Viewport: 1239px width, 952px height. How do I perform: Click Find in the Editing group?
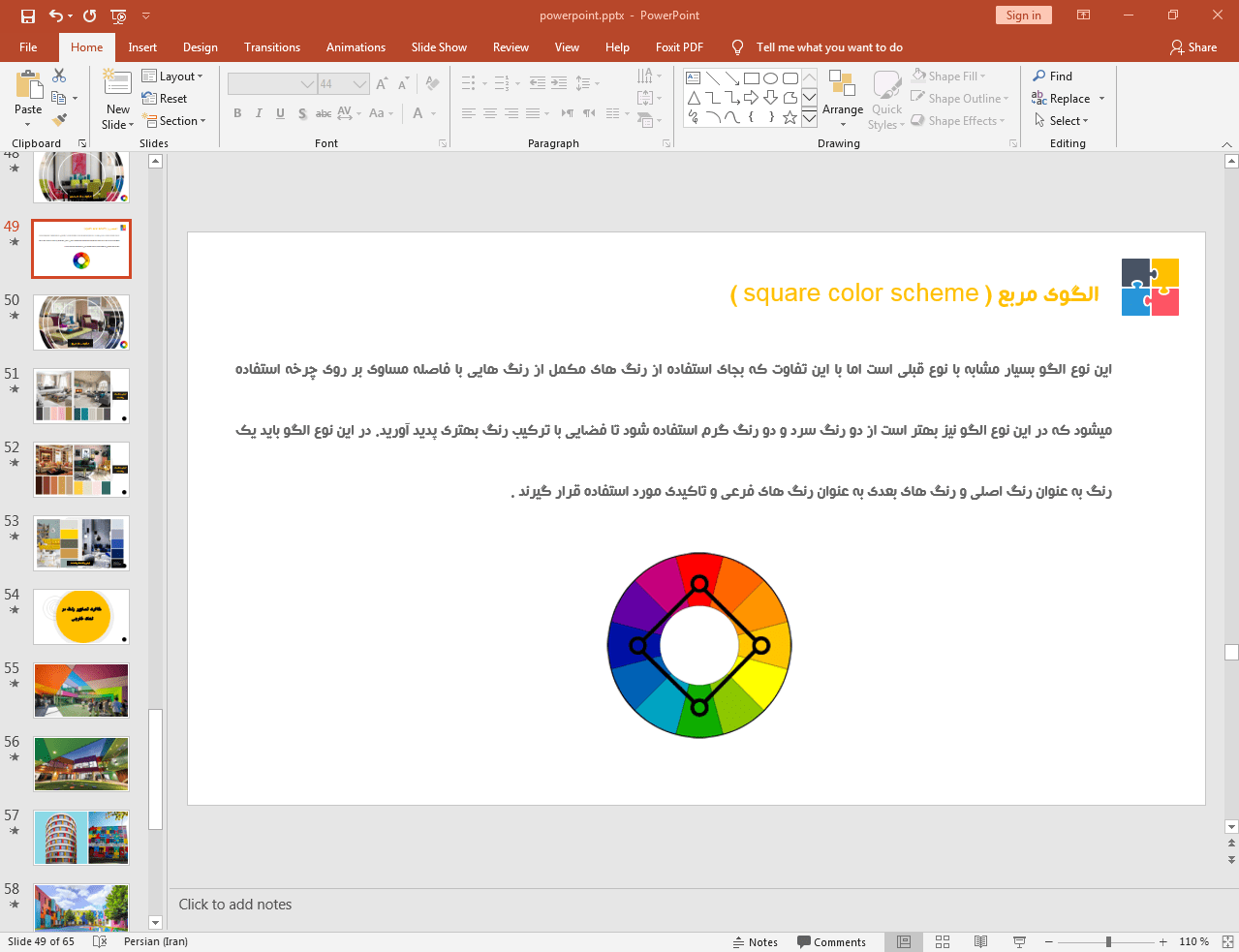[x=1053, y=76]
